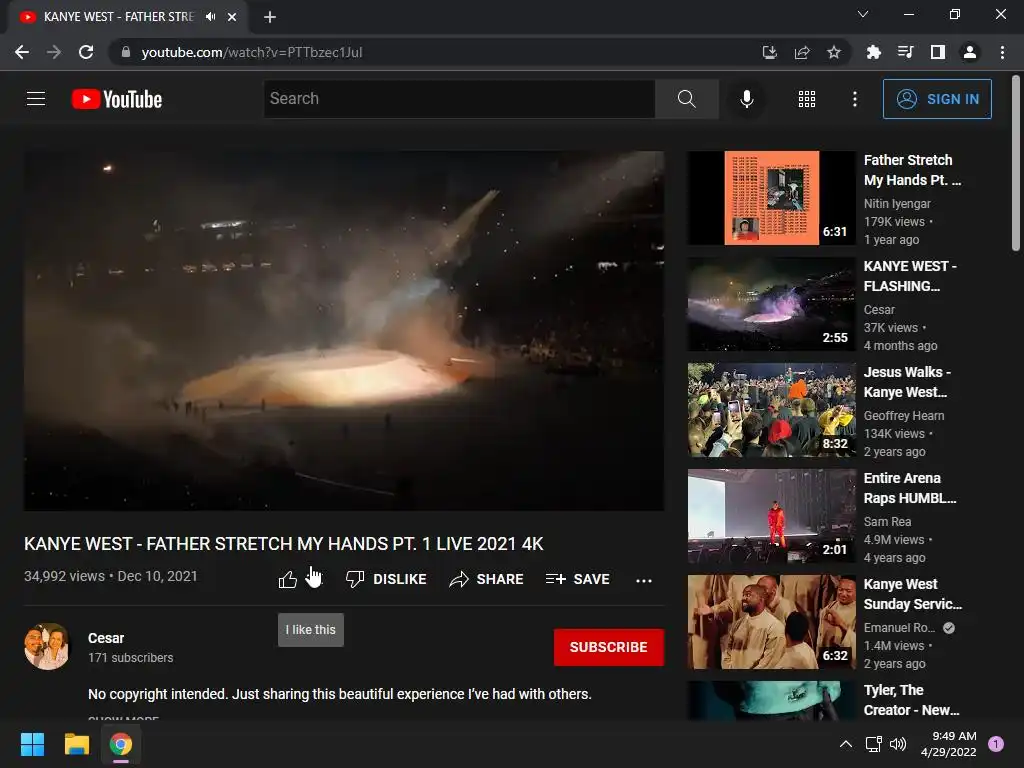The image size is (1024, 768).
Task: Click channel name Emanuel Ro...
Action: point(899,628)
